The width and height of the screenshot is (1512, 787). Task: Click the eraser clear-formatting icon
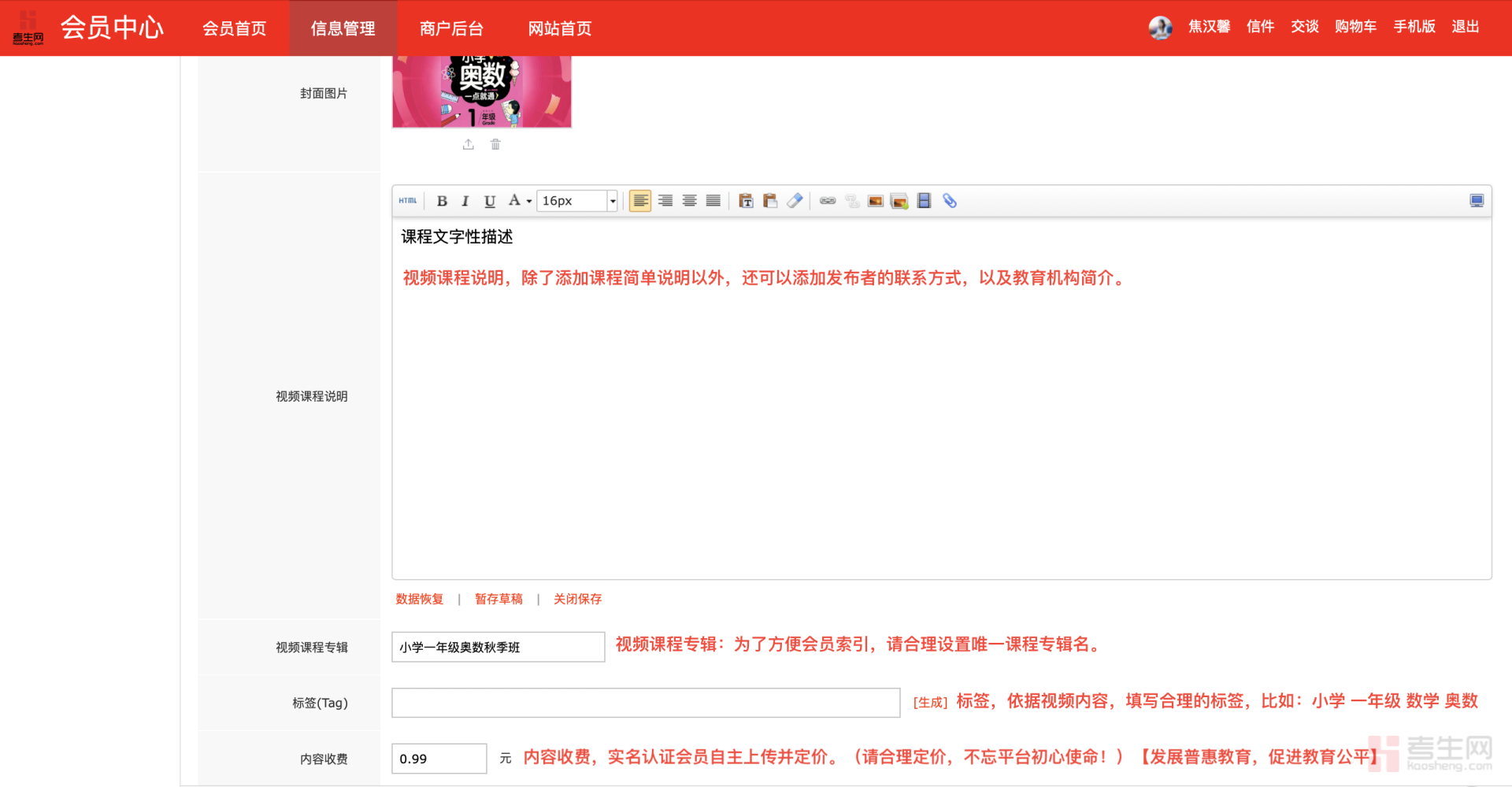[x=795, y=201]
